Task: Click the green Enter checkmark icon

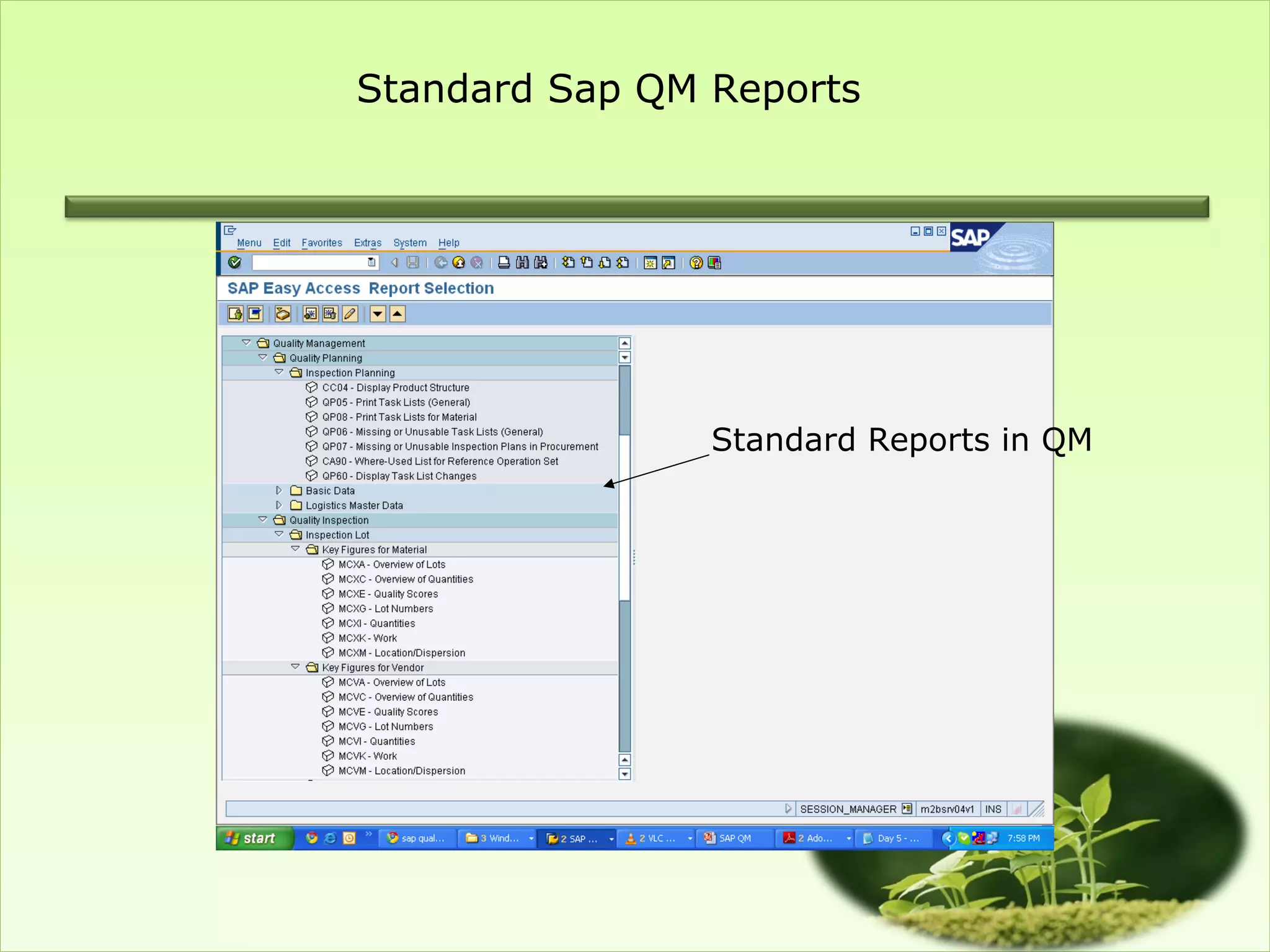Action: [x=235, y=262]
